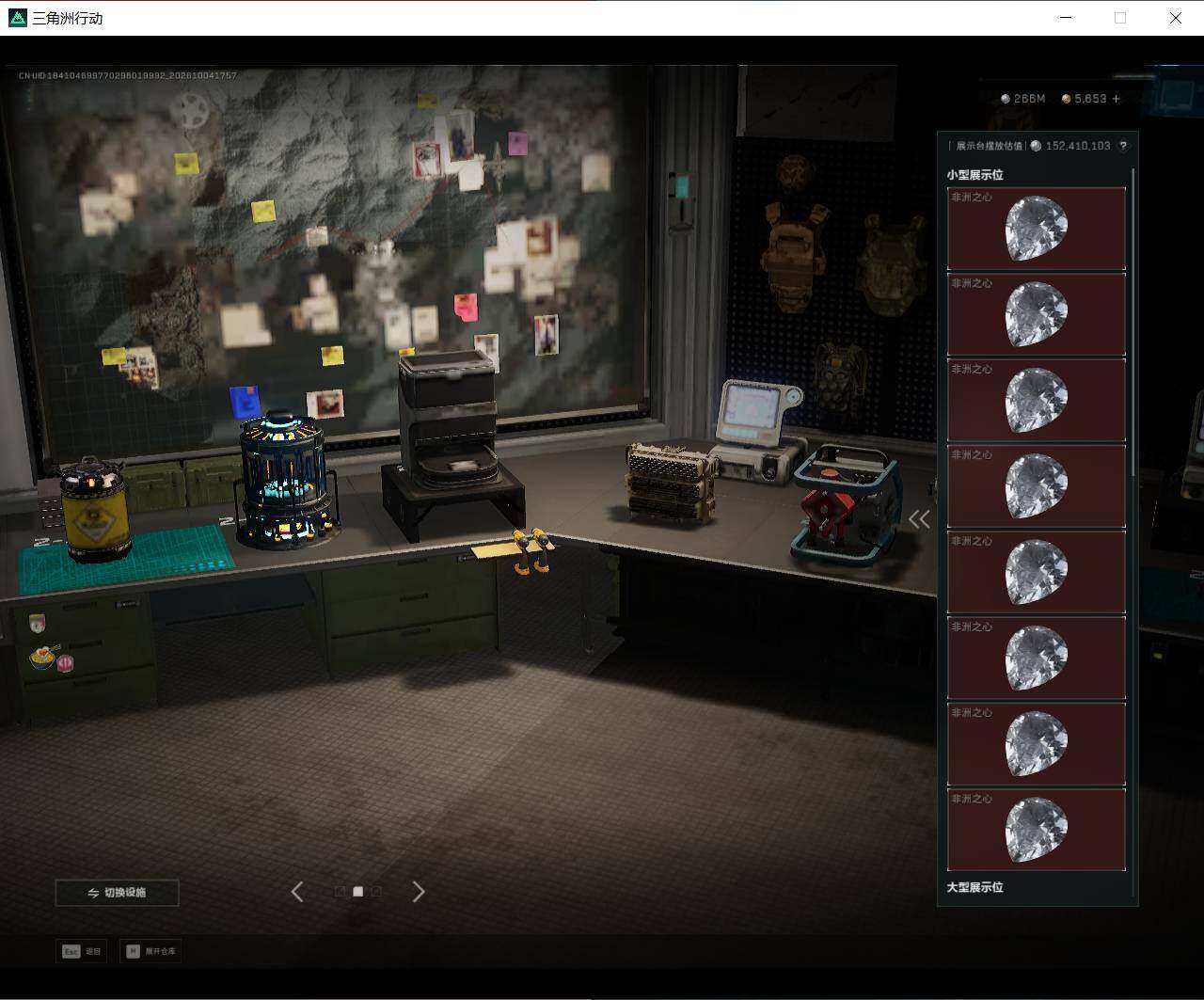Image resolution: width=1204 pixels, height=1000 pixels.
Task: Go to previous display page with left arrow
Action: 297,892
